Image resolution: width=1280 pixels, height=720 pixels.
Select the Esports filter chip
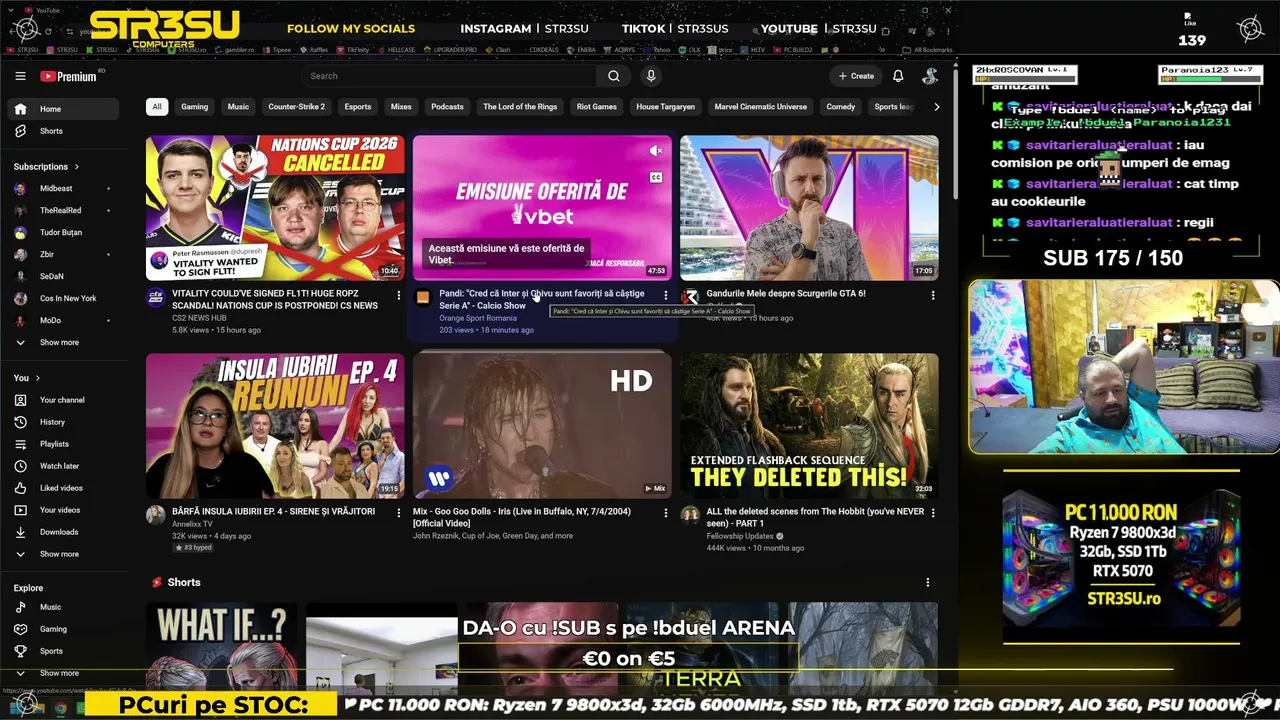tap(358, 107)
